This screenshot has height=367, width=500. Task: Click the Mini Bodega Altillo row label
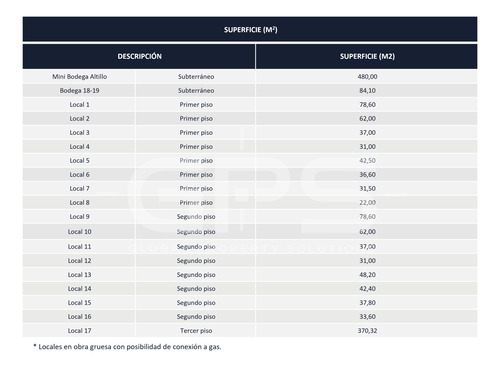click(79, 77)
